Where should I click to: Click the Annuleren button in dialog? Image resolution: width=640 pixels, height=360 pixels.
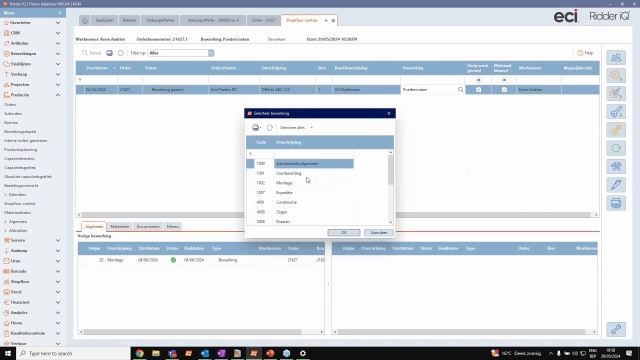click(x=379, y=233)
